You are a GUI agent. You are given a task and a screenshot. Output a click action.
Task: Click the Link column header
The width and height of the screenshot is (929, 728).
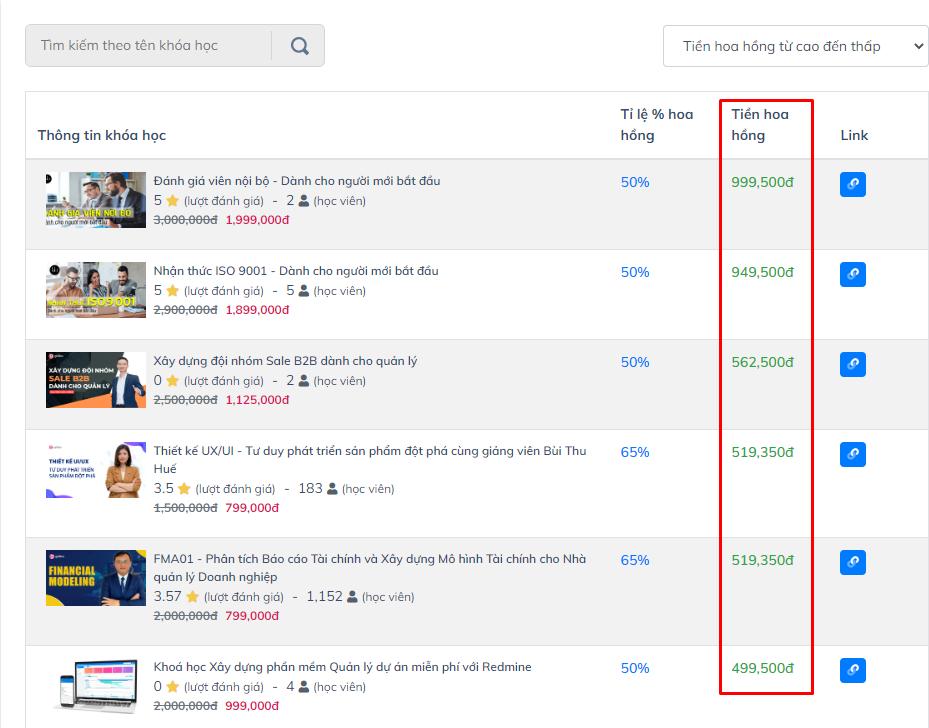coord(854,135)
